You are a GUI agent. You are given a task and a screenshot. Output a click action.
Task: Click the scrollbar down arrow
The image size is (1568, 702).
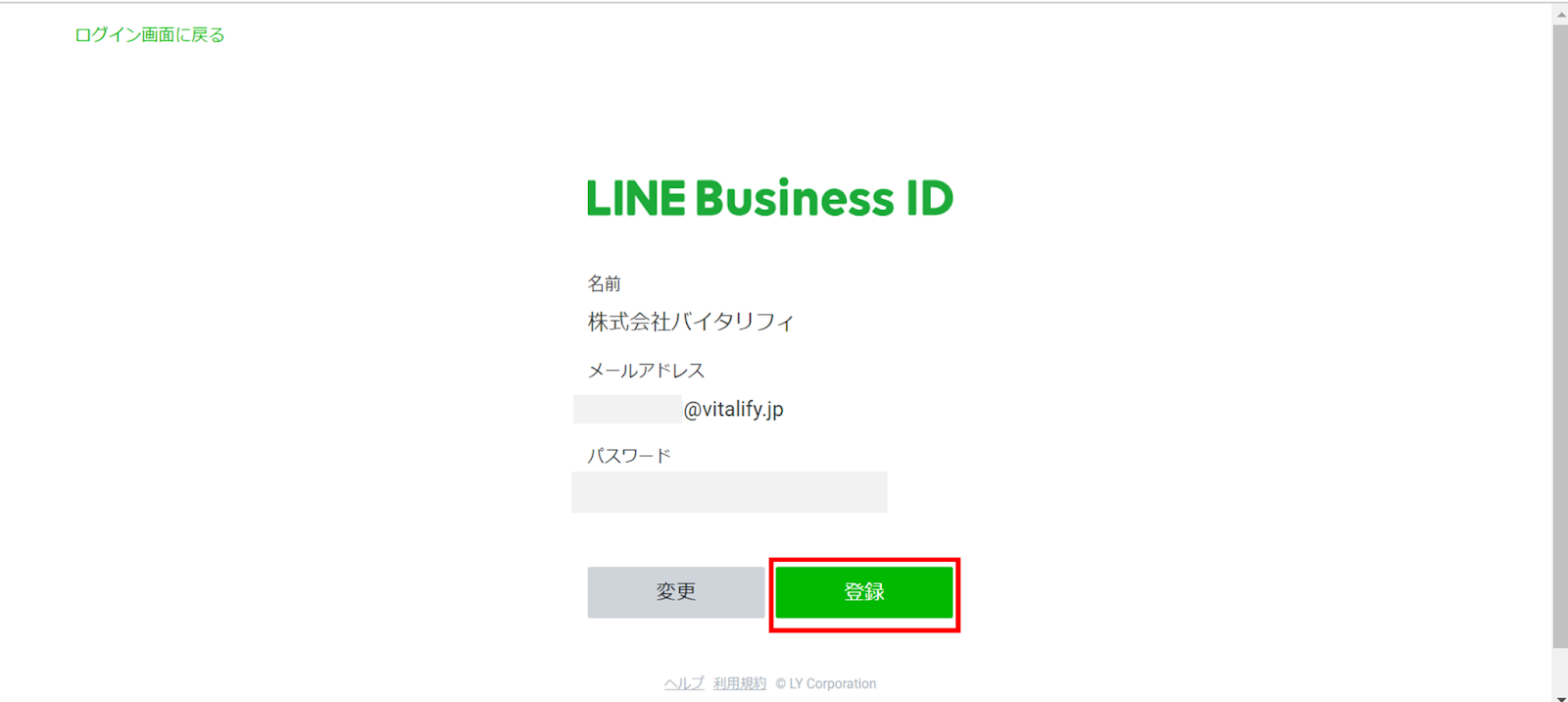click(x=1560, y=697)
